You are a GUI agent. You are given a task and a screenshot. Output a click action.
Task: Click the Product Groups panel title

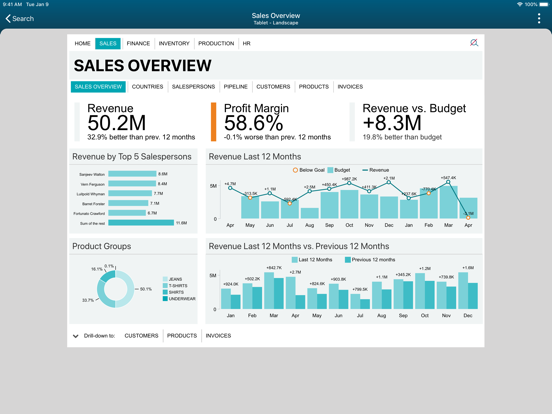coord(101,246)
